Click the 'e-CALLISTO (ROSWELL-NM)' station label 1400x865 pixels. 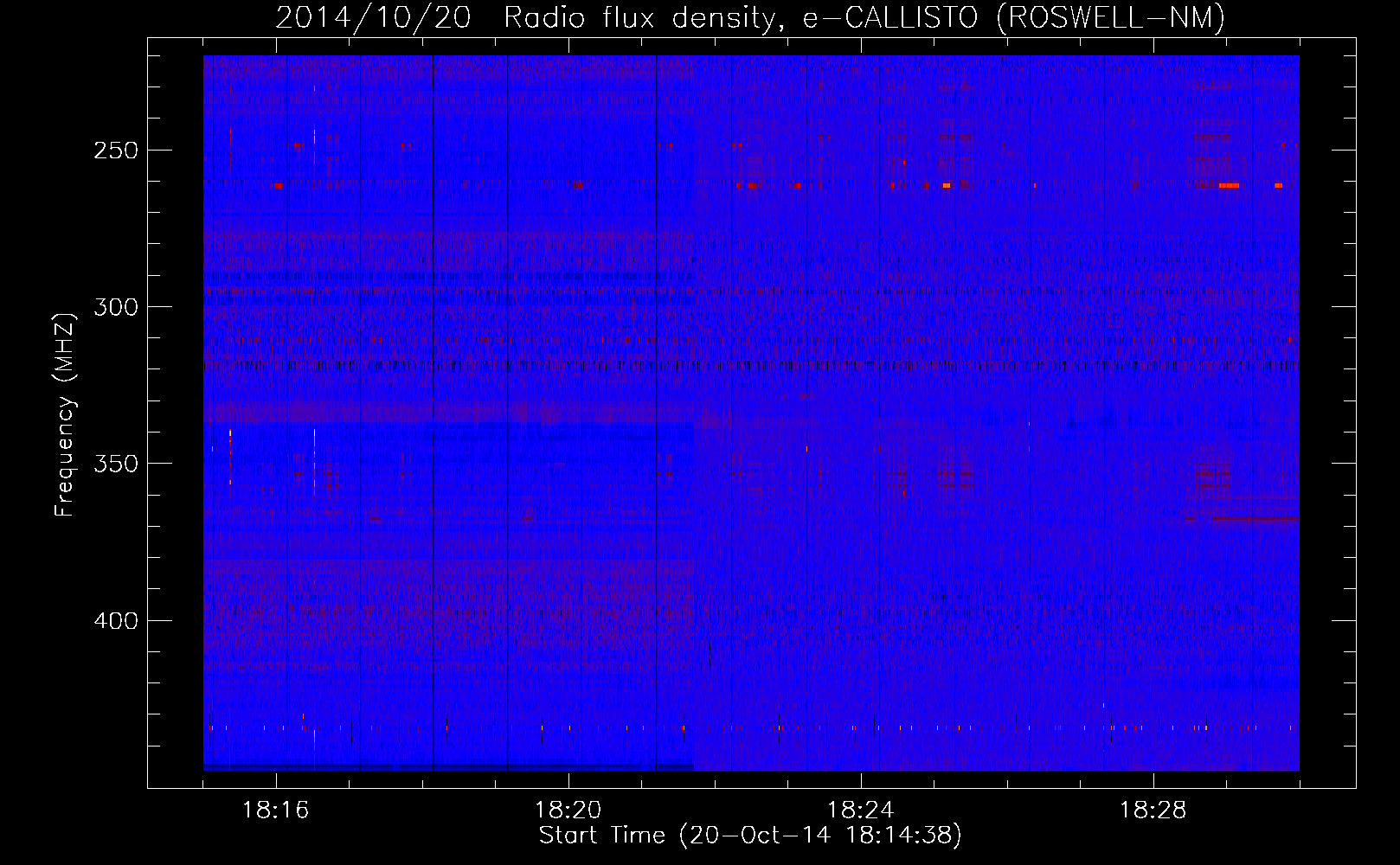[x=1014, y=17]
